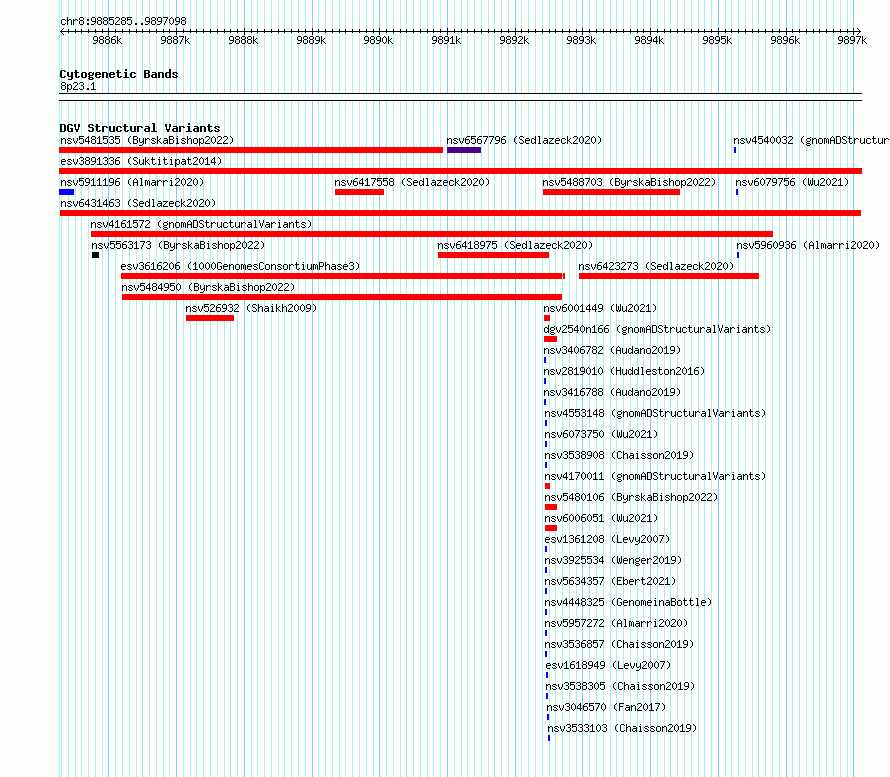
Task: Open nsv5957272 (Almarri2020) label
Action: point(616,623)
